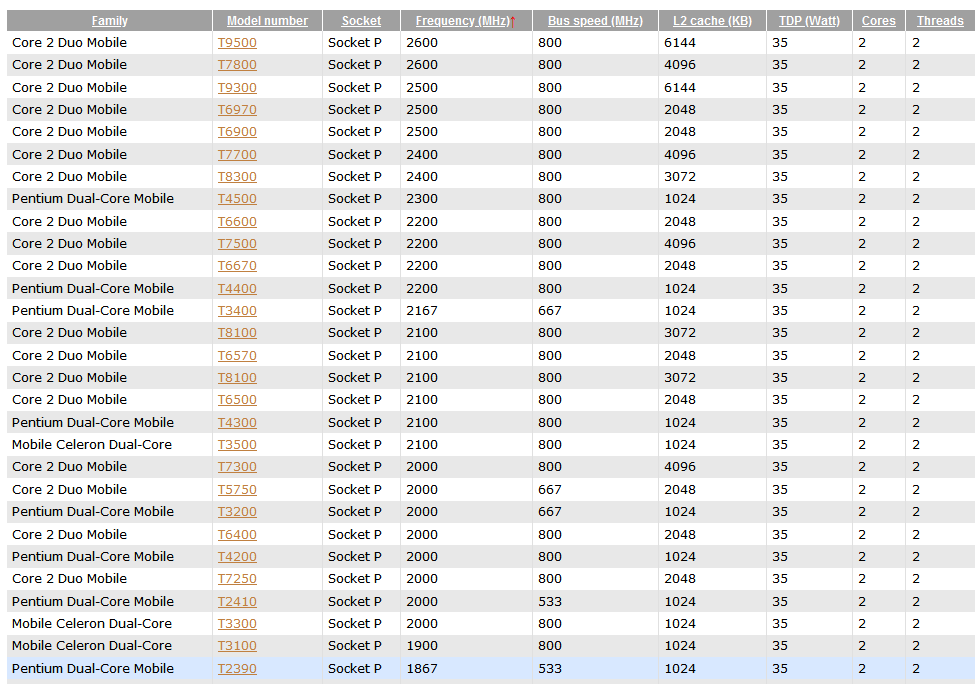Click the 2600 frequency in T7800 row

click(422, 65)
